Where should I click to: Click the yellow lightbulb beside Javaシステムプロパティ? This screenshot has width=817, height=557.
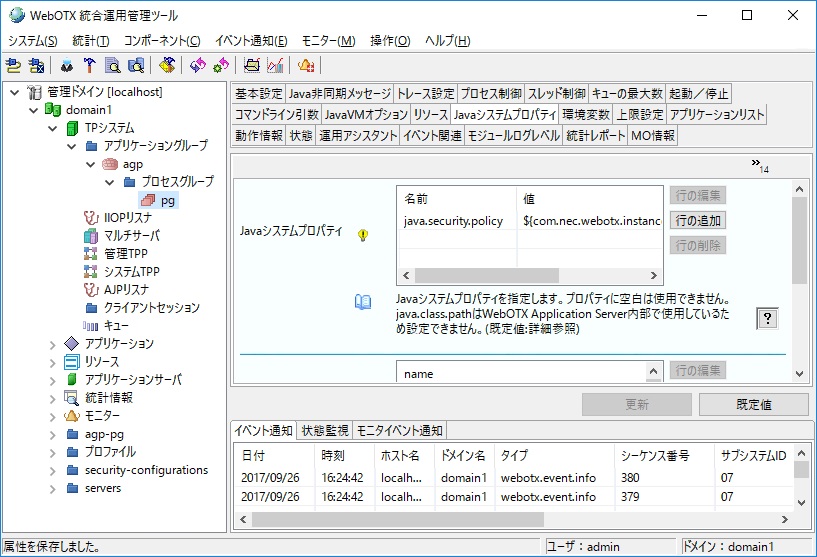click(363, 235)
